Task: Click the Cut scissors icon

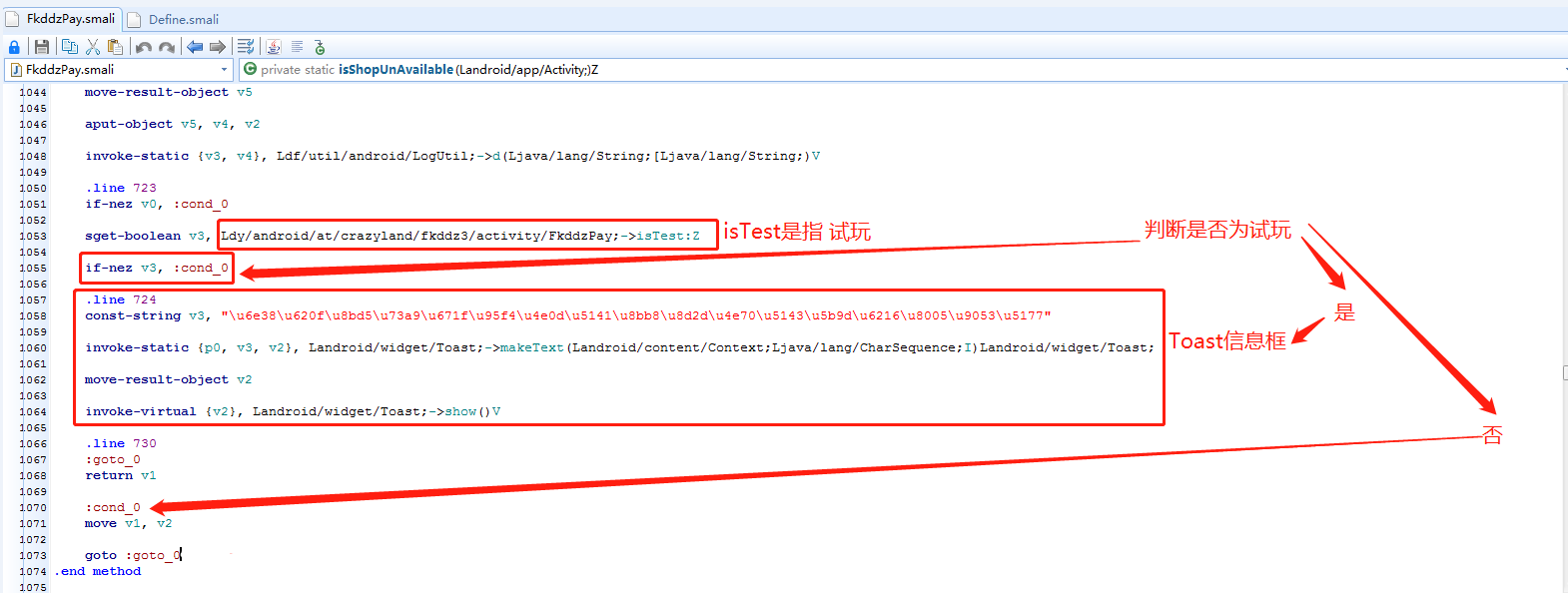Action: click(x=93, y=47)
